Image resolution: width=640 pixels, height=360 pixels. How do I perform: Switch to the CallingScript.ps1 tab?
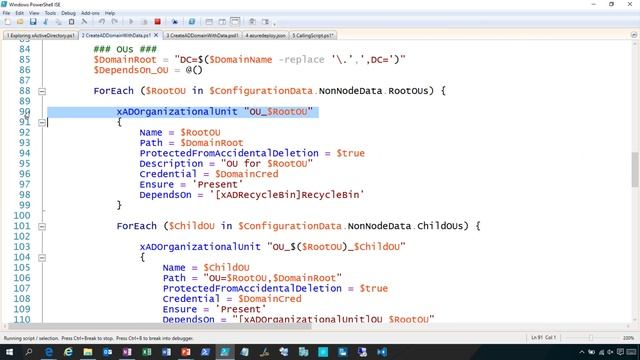tap(313, 36)
